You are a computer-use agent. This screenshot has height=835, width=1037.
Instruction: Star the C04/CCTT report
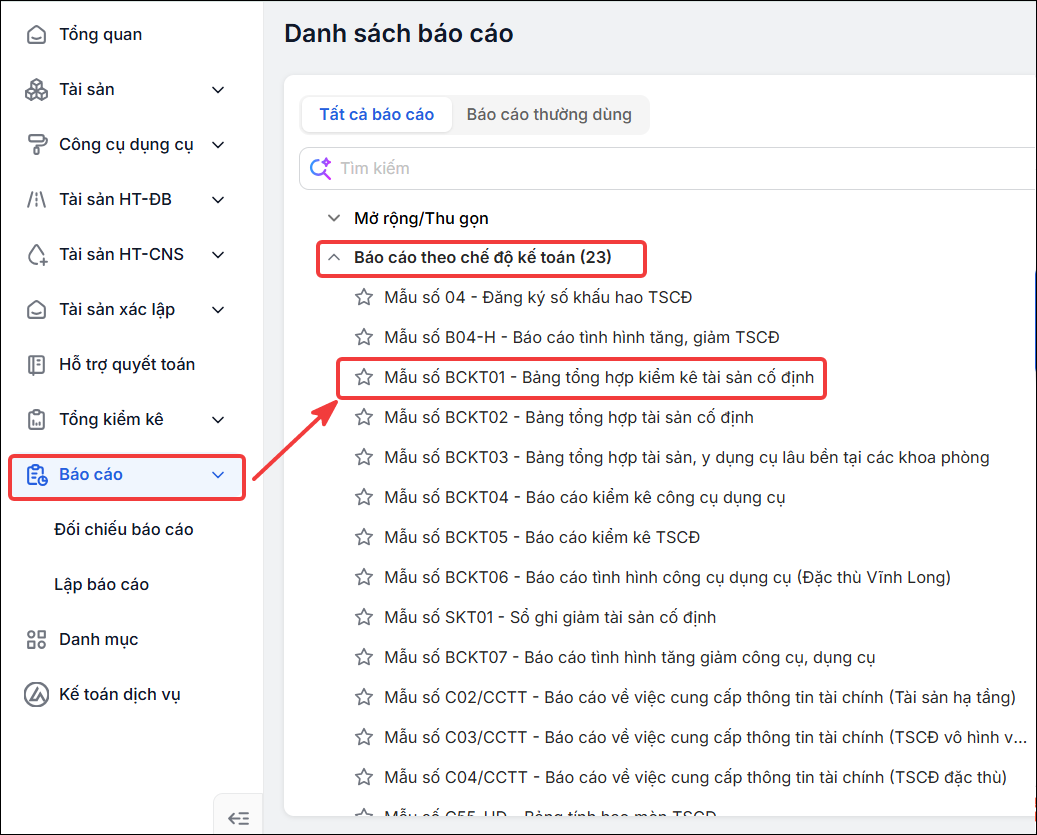364,777
